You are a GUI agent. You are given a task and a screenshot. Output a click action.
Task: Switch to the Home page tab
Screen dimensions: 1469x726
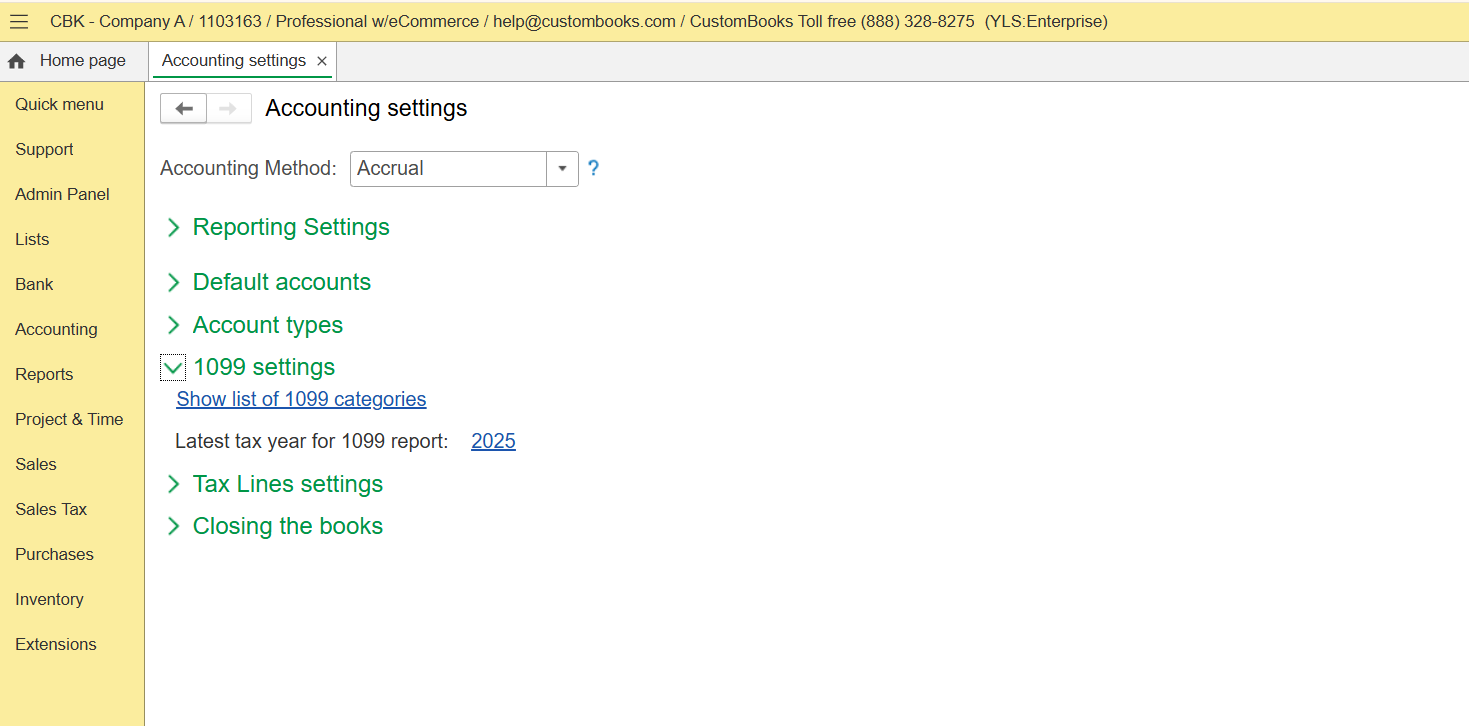(x=82, y=61)
